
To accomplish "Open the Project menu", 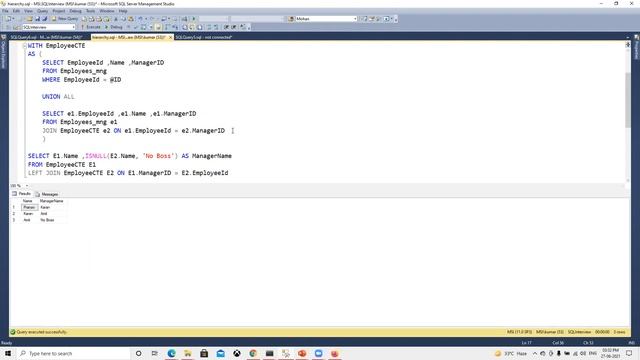I will 59,11.
